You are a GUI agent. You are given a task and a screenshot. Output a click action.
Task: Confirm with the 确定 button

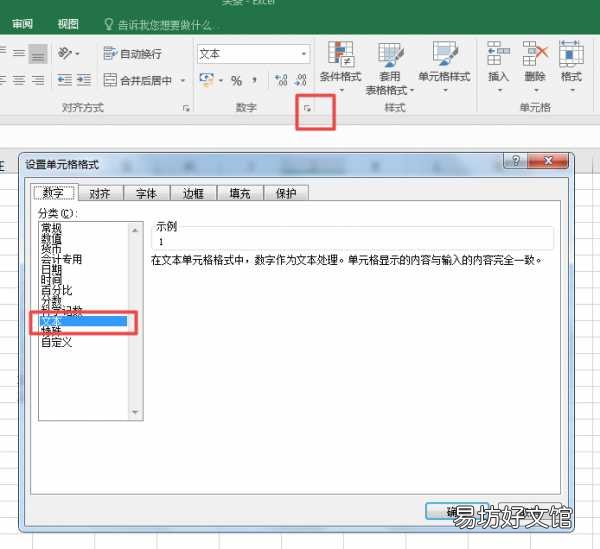pyautogui.click(x=457, y=511)
